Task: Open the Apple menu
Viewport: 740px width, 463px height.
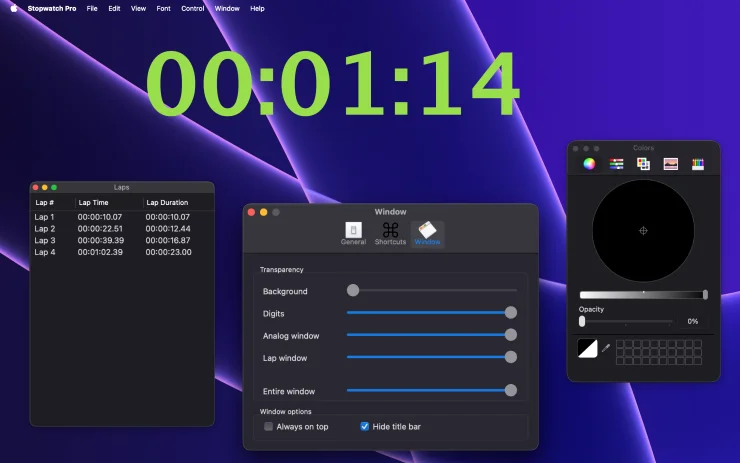Action: point(14,8)
